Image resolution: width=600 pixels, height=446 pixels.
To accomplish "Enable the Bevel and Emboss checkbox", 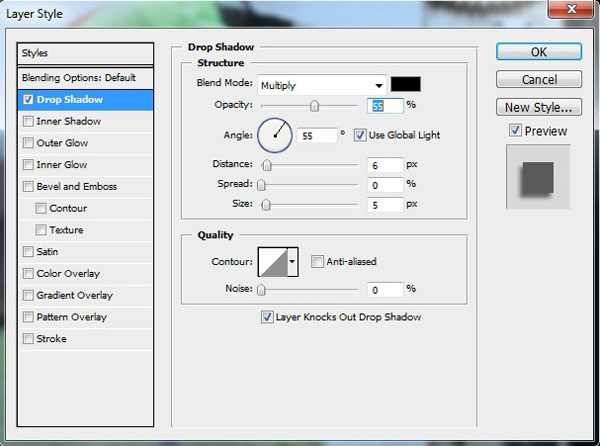I will [28, 187].
